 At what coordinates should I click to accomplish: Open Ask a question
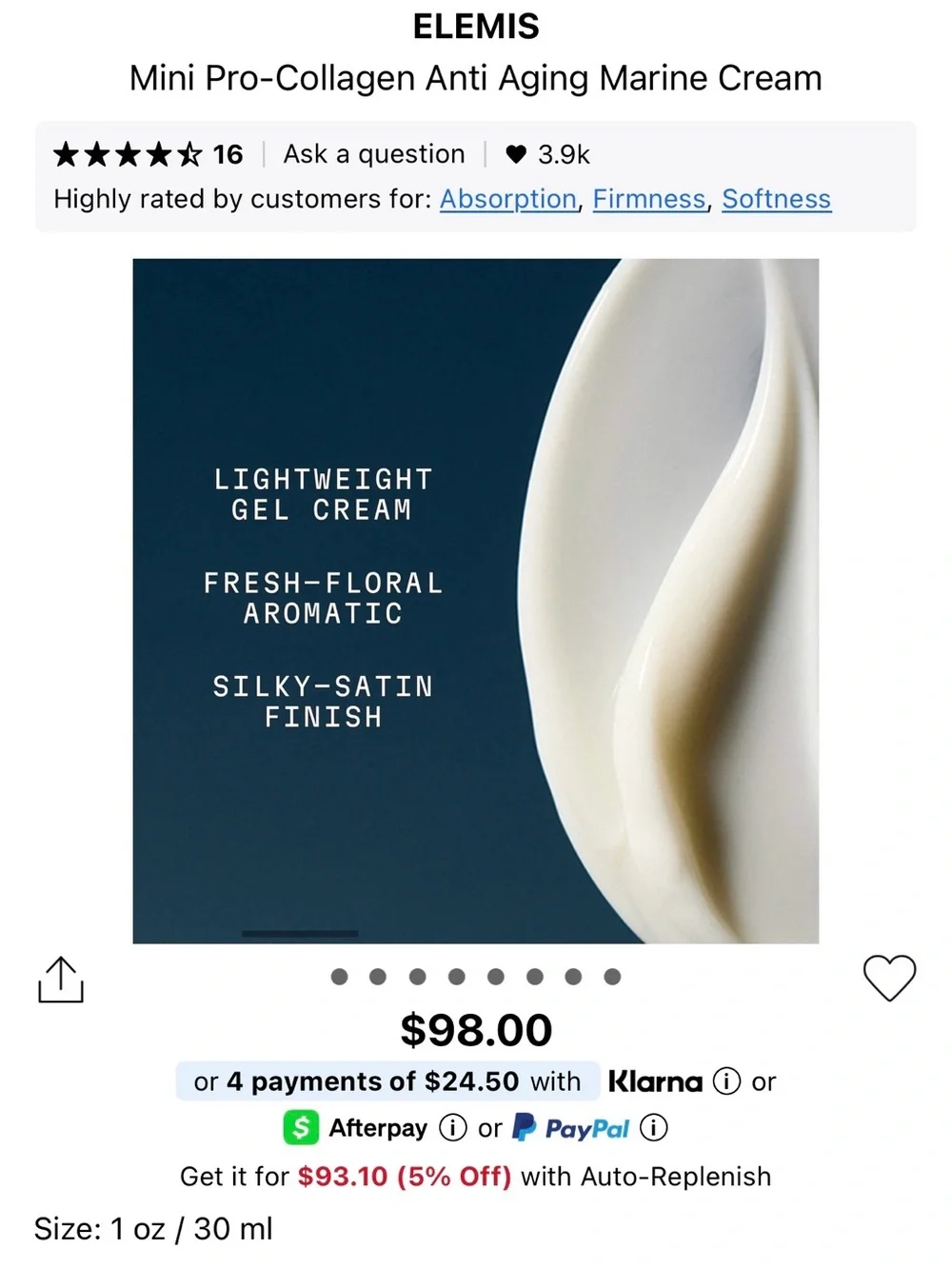point(374,154)
